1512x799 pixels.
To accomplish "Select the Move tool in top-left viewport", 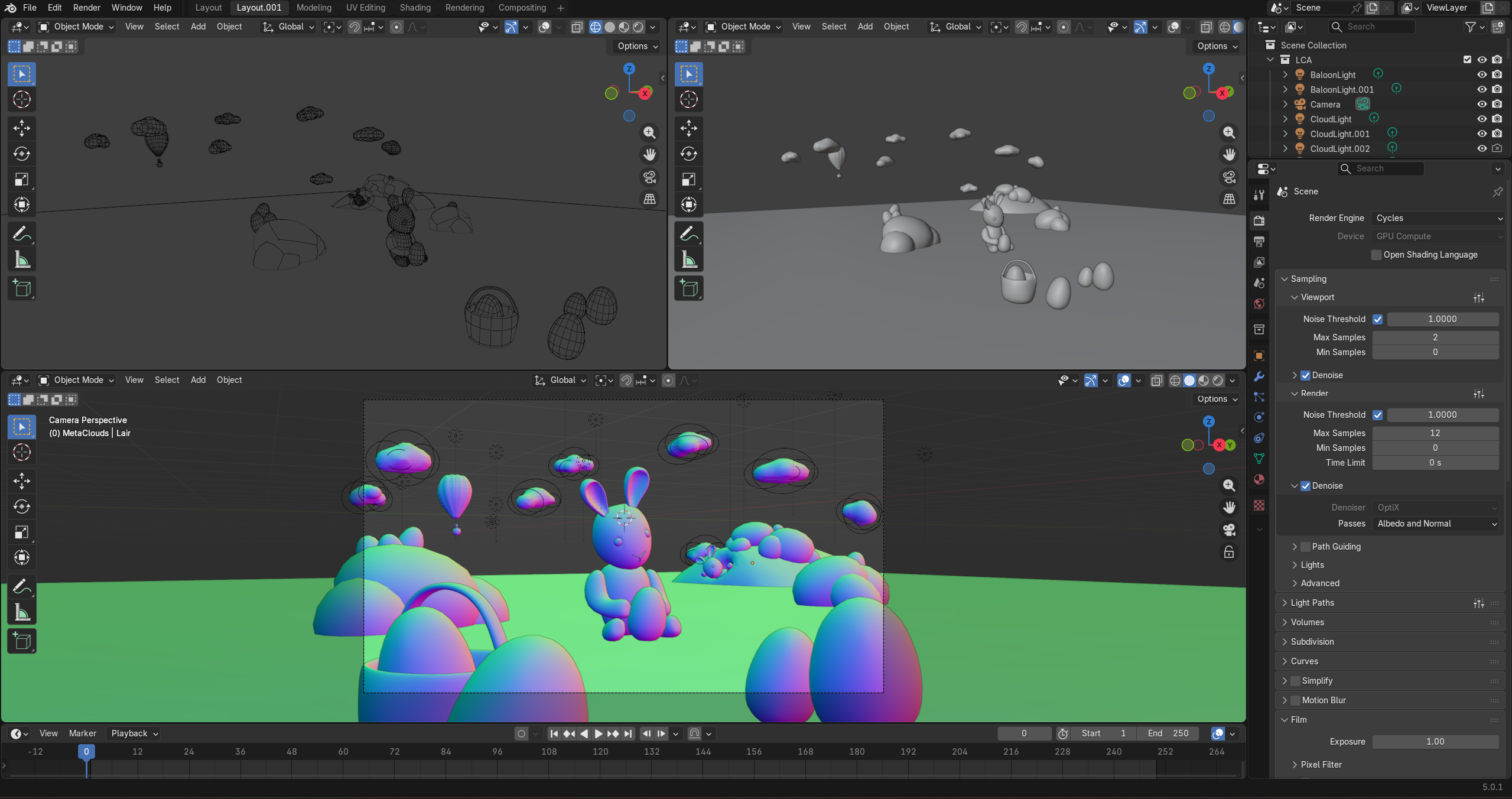I will [x=22, y=128].
